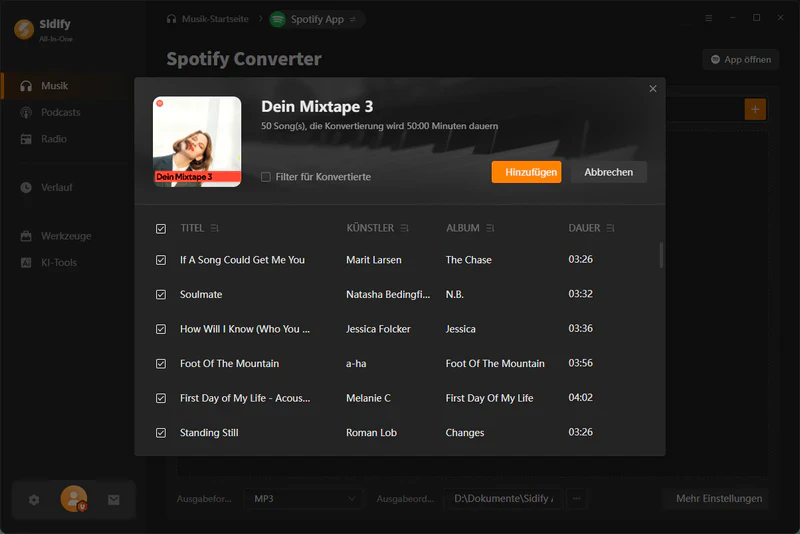Uncheck Foot Of The Mountain song checkbox
800x534 pixels.
pos(161,364)
